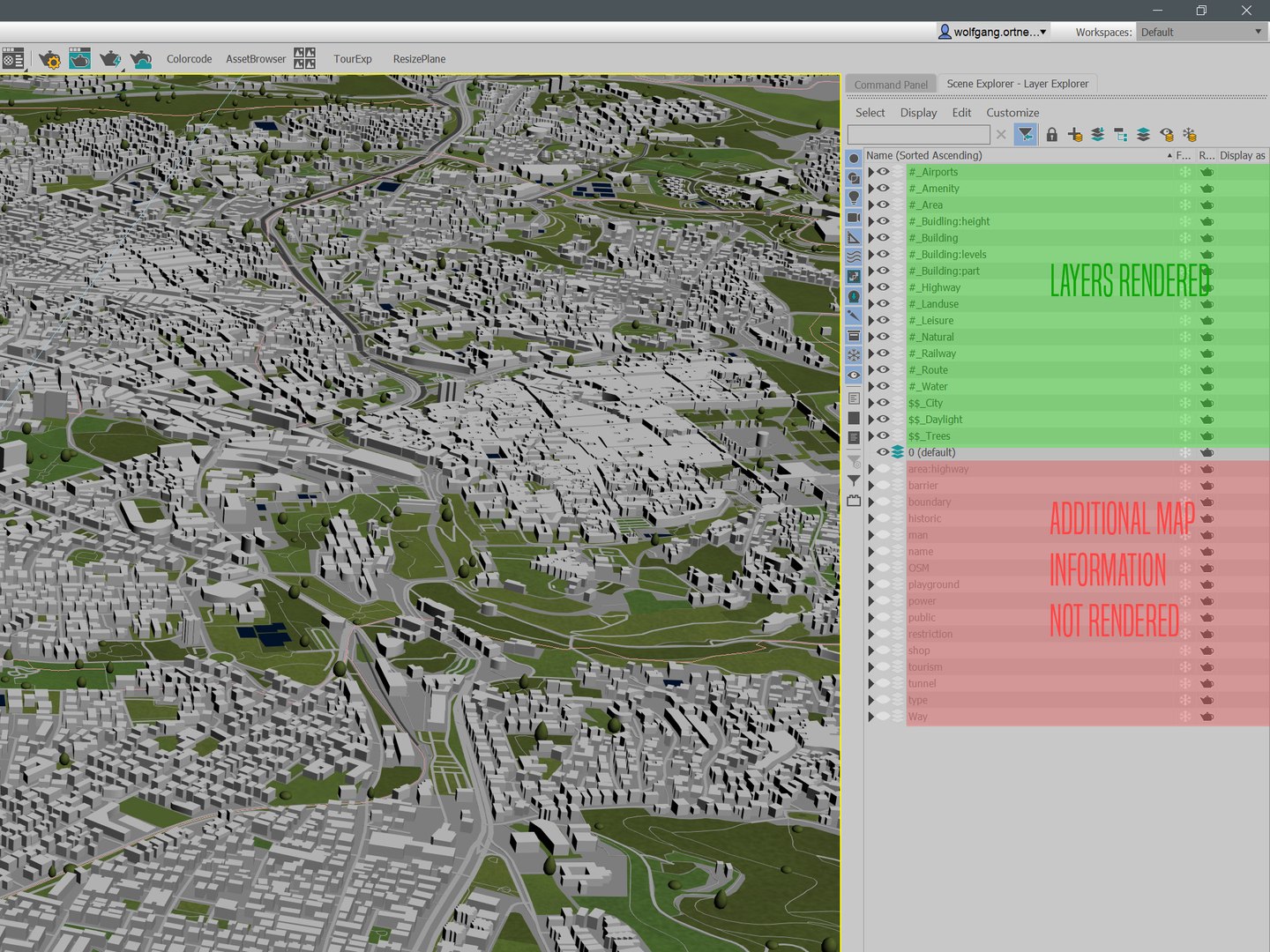
Task: Hide the #_Building layer using eye icon
Action: (883, 238)
